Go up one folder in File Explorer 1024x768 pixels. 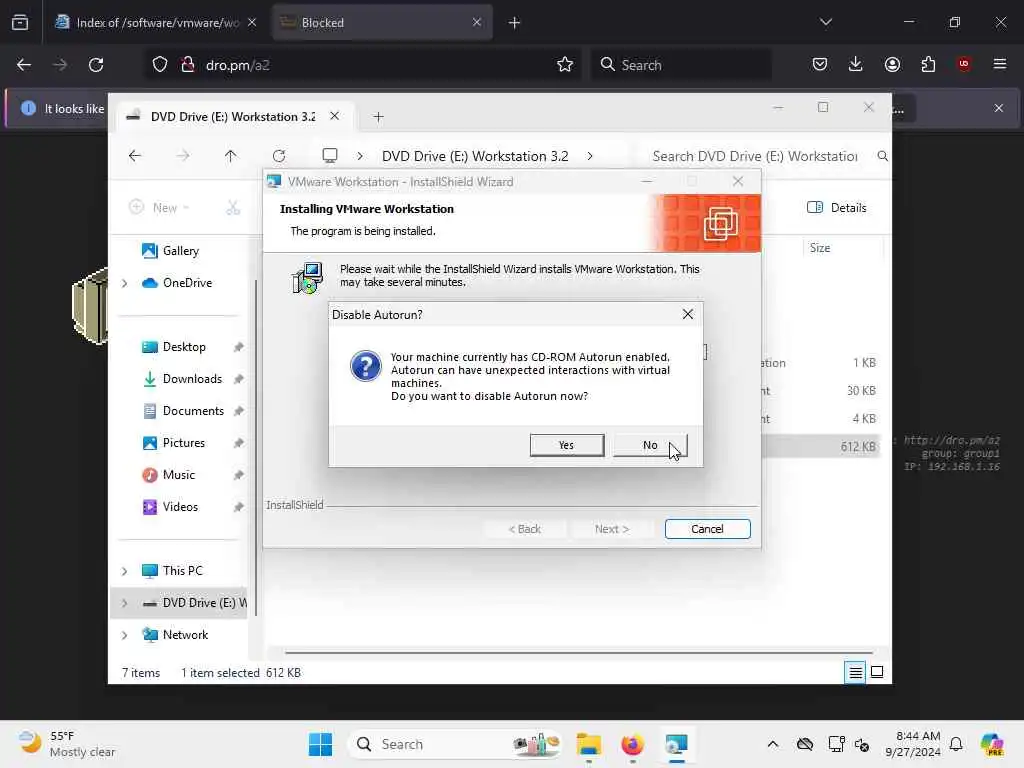231,156
